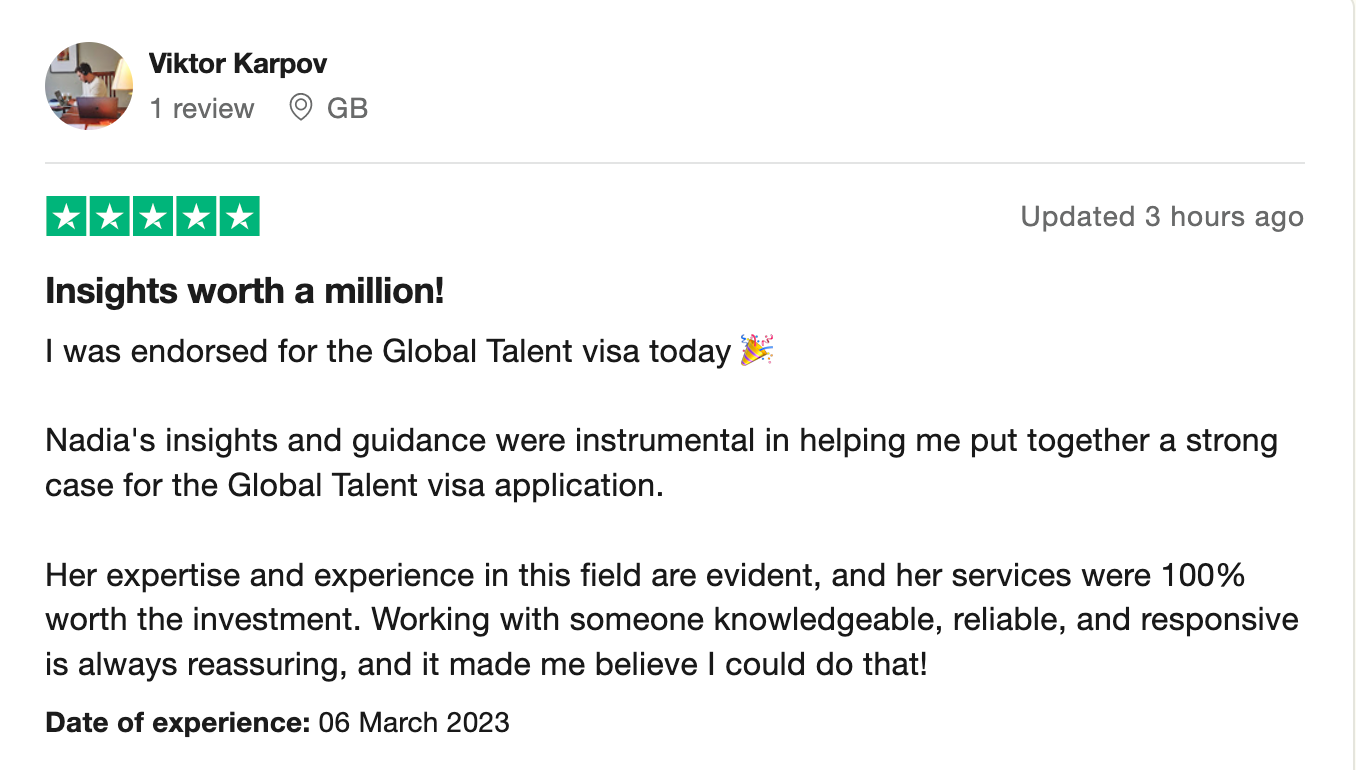Click the party popper emoji
1356x770 pixels.
click(757, 350)
